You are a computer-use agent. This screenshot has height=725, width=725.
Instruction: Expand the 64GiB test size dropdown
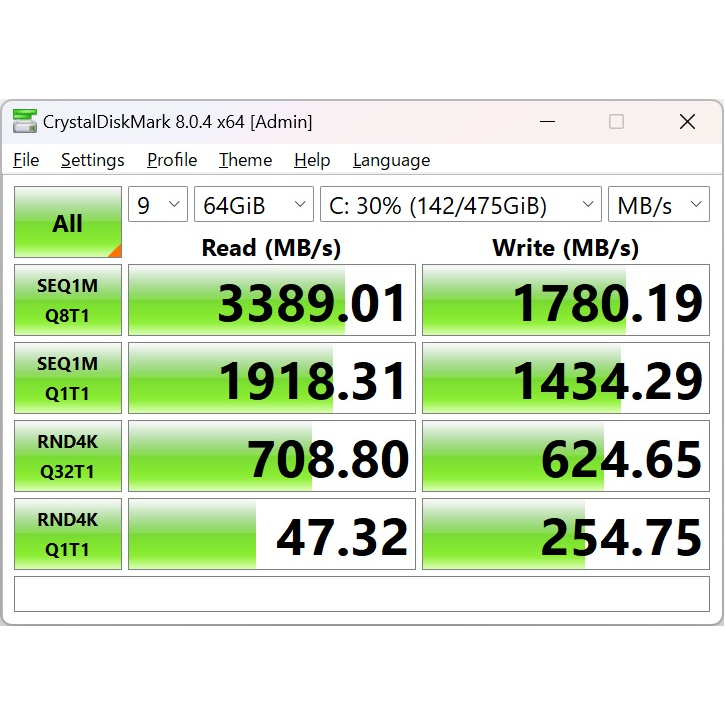coord(254,206)
